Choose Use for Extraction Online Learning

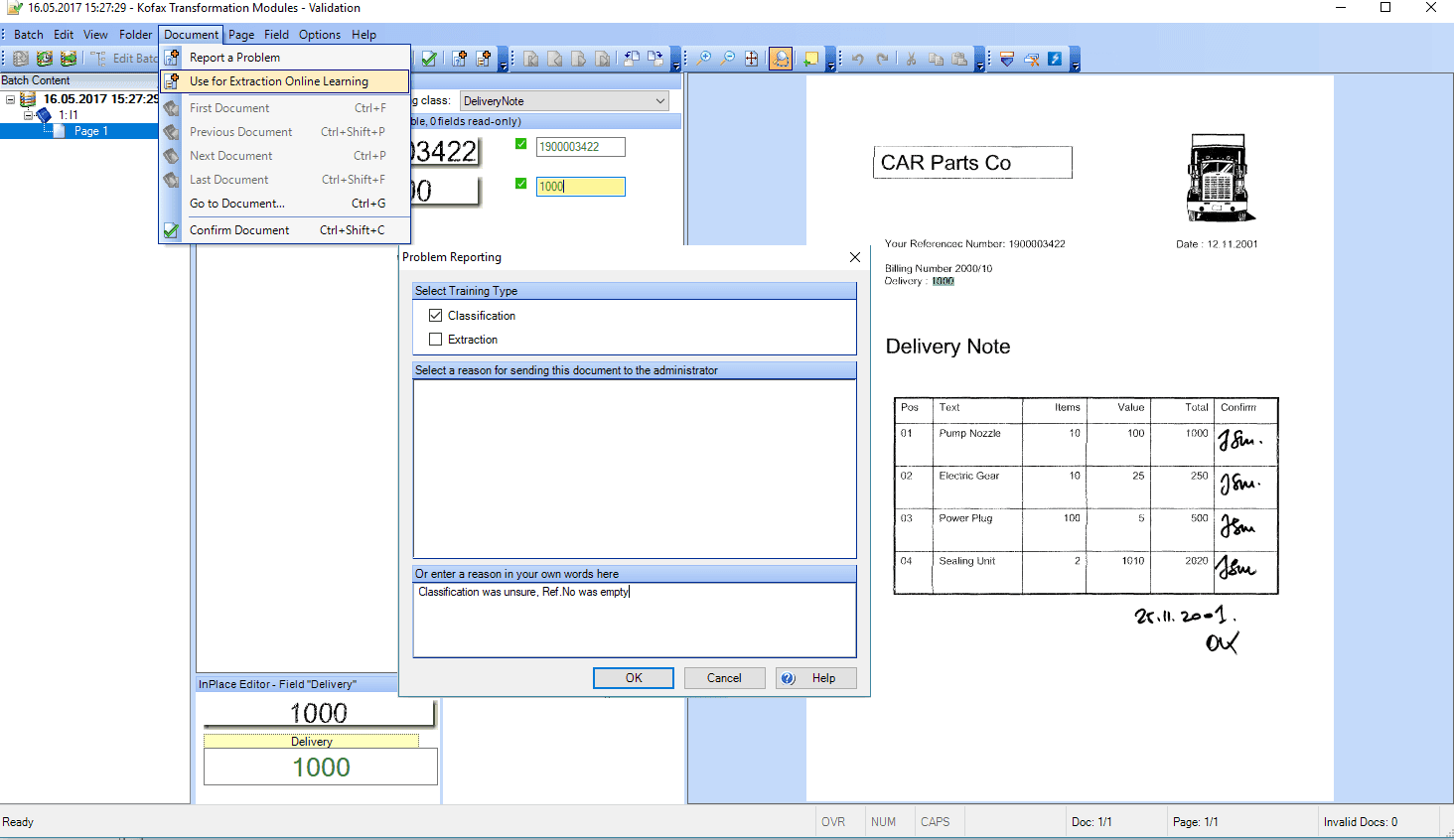[278, 81]
